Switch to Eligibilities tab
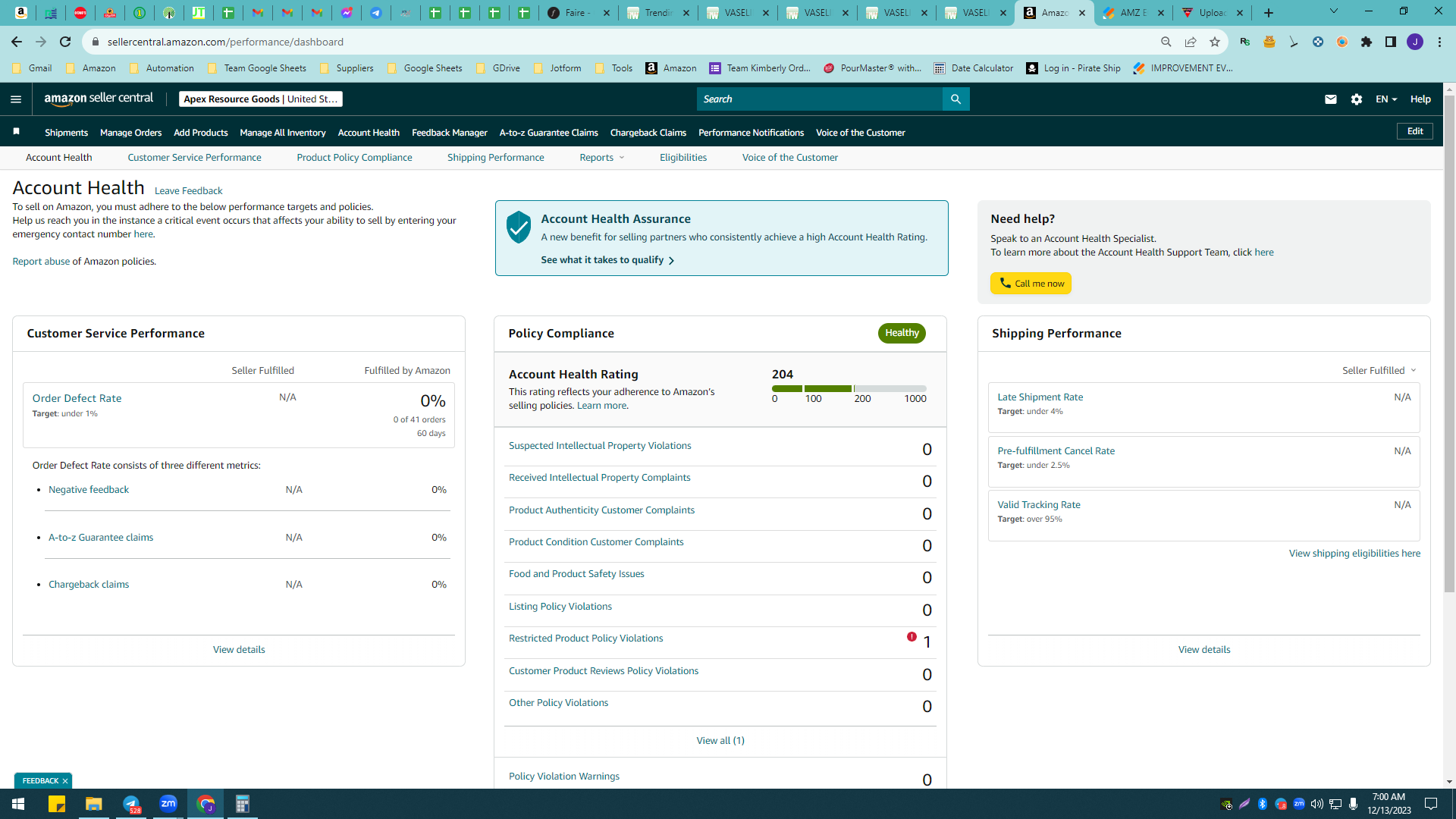 pos(683,158)
